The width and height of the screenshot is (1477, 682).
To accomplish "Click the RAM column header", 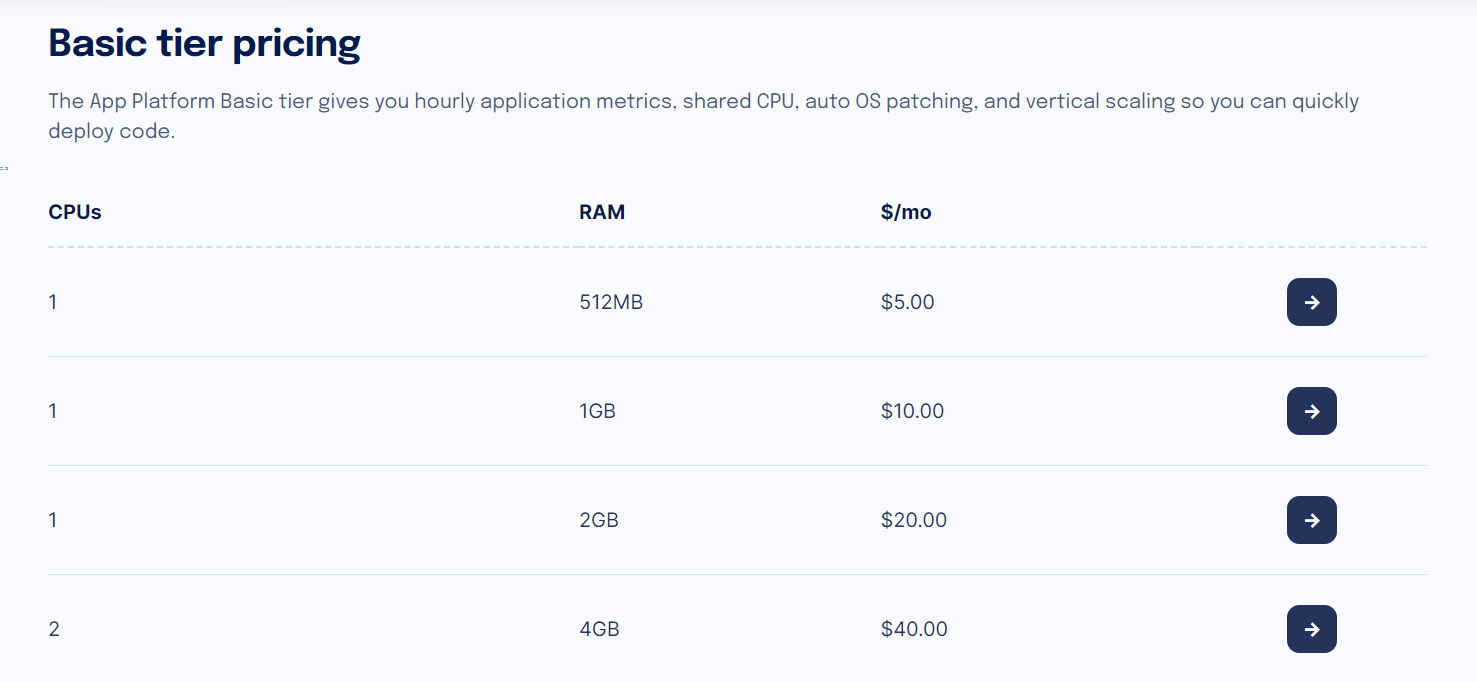I will point(602,212).
